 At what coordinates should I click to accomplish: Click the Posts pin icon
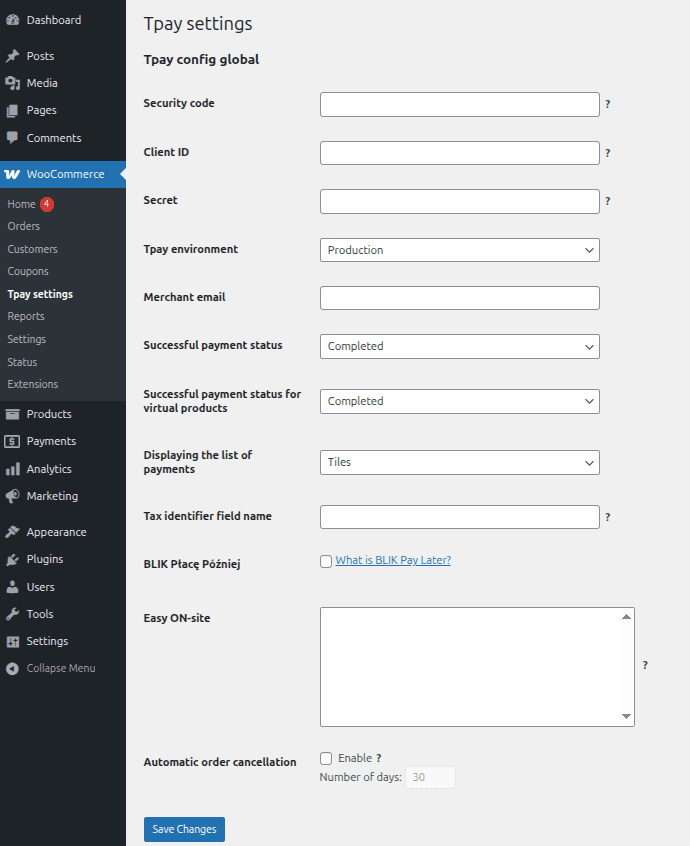click(13, 56)
